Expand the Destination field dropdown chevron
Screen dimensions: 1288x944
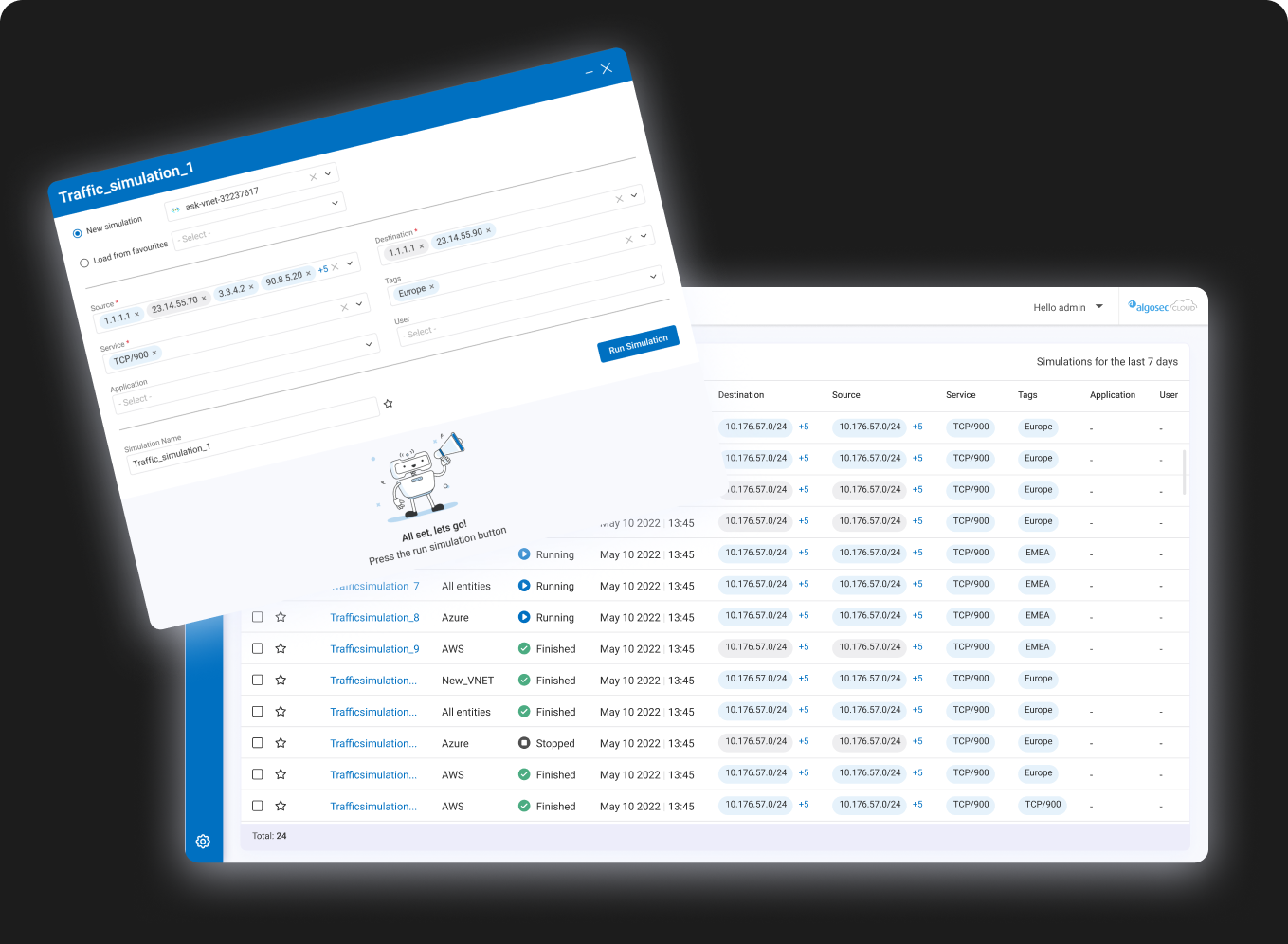(634, 195)
